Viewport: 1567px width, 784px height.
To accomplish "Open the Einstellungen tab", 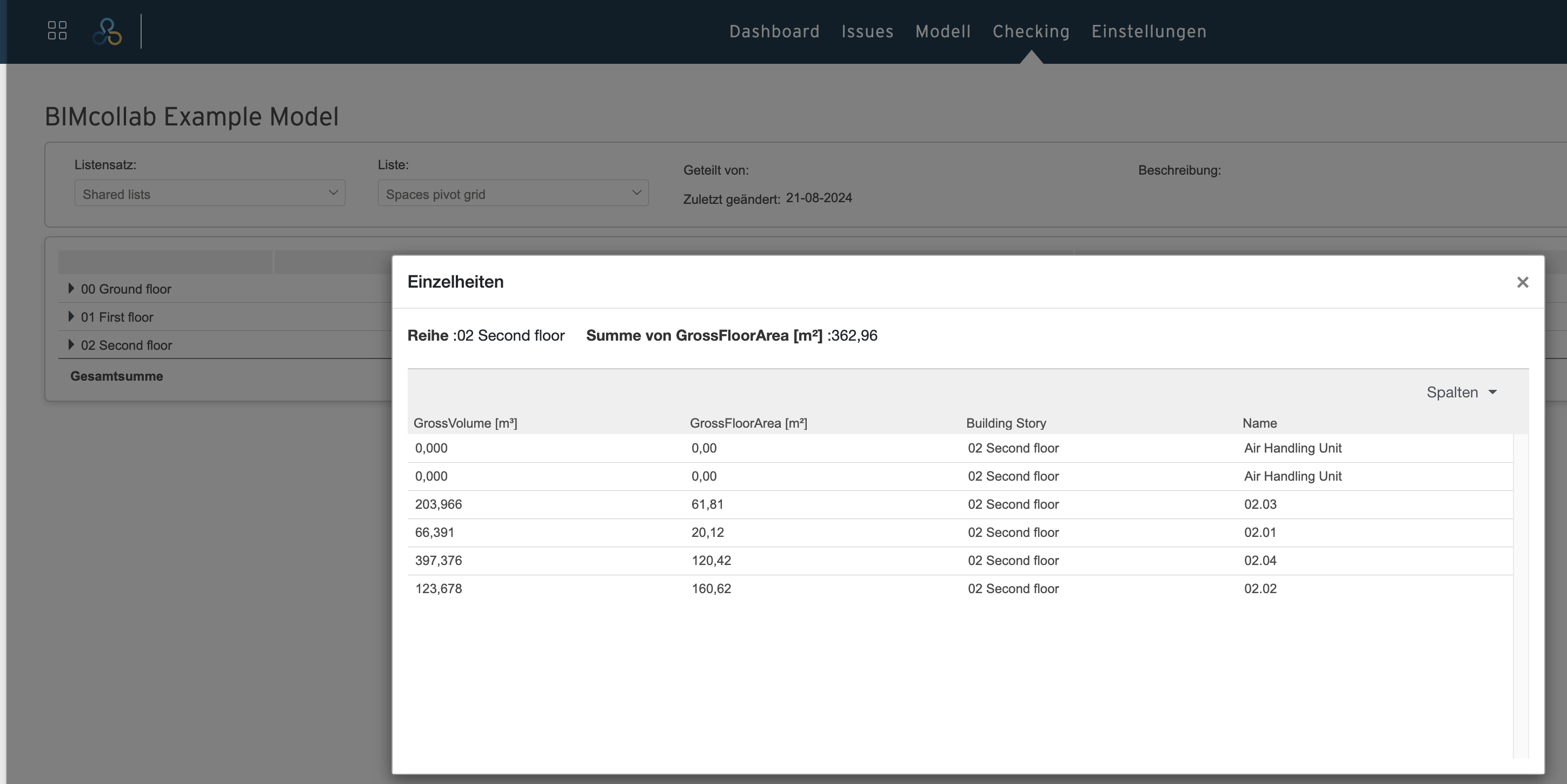I will tap(1148, 31).
